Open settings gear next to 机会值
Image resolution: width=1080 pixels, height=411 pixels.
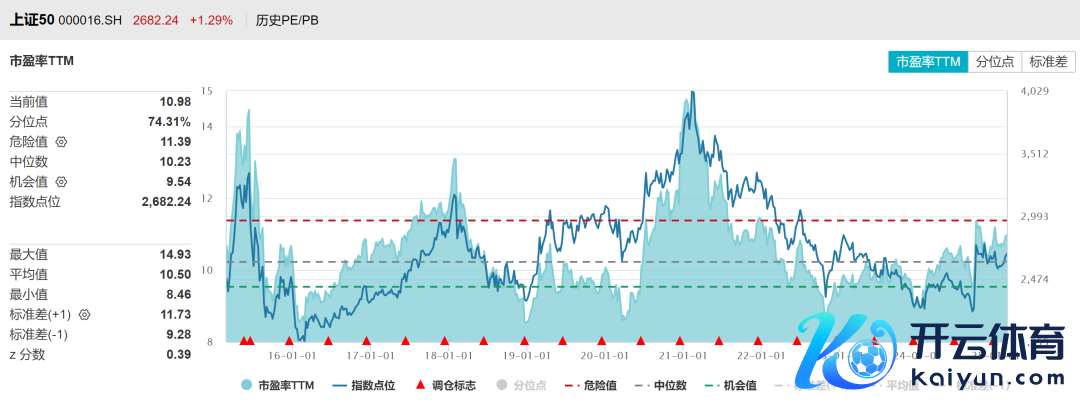(61, 182)
